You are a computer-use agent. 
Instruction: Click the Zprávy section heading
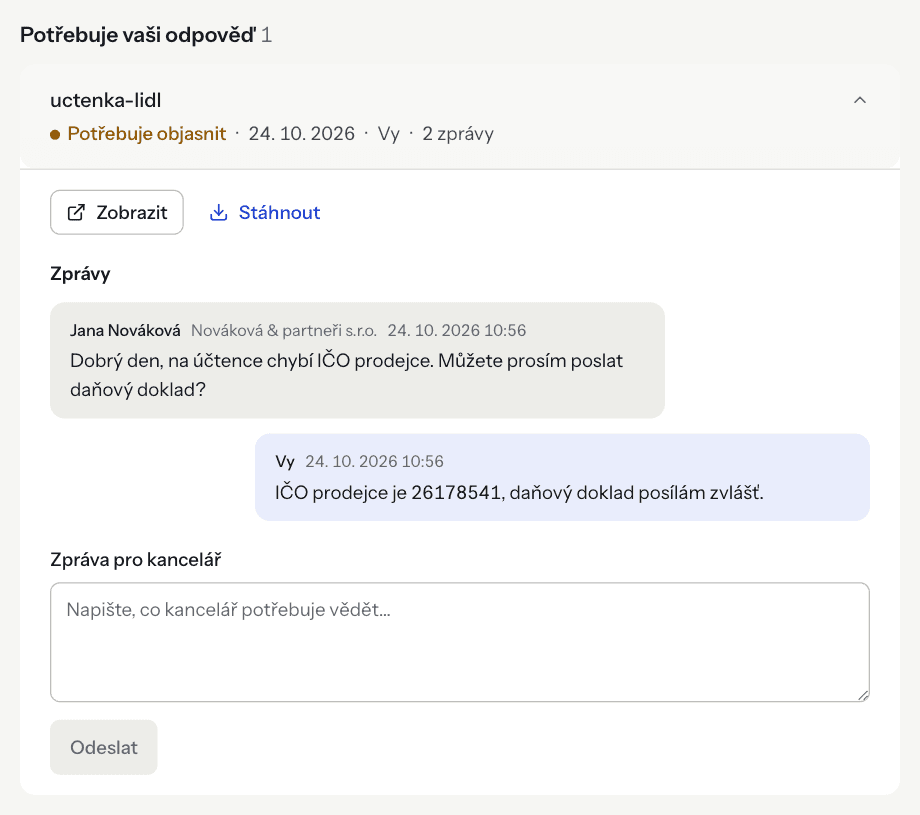click(80, 274)
